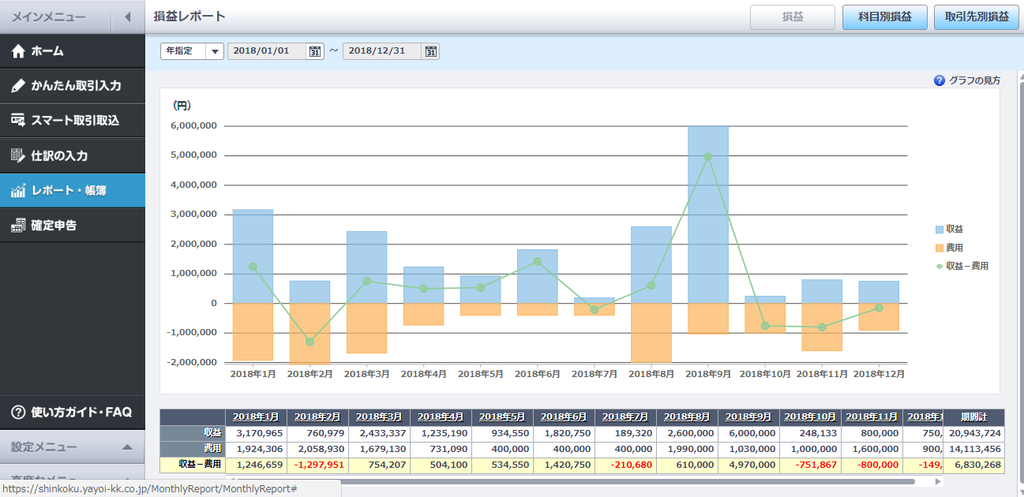Click the profit cell 4,970,000

749,465
